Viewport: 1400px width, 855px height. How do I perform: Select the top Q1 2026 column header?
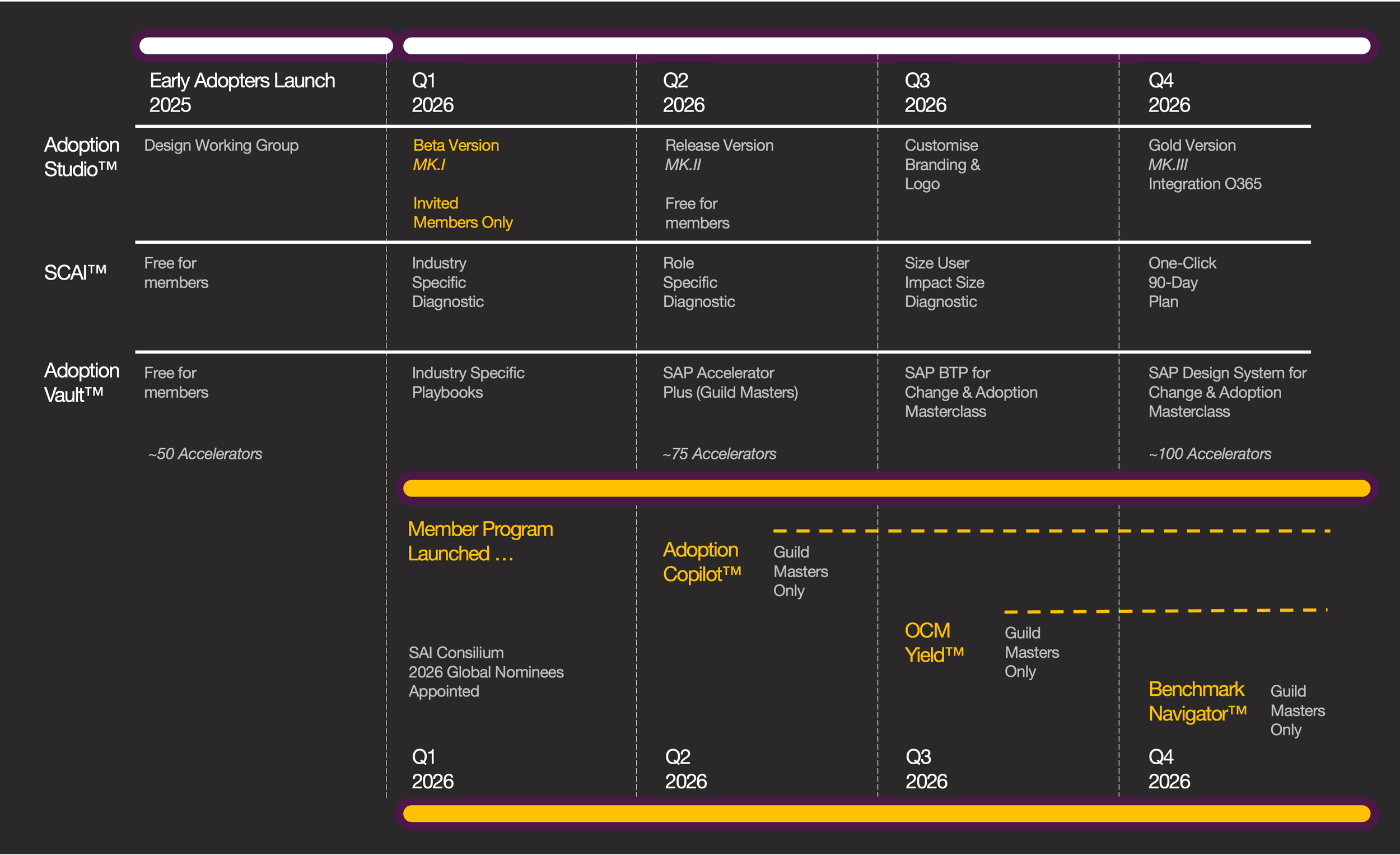click(x=432, y=92)
